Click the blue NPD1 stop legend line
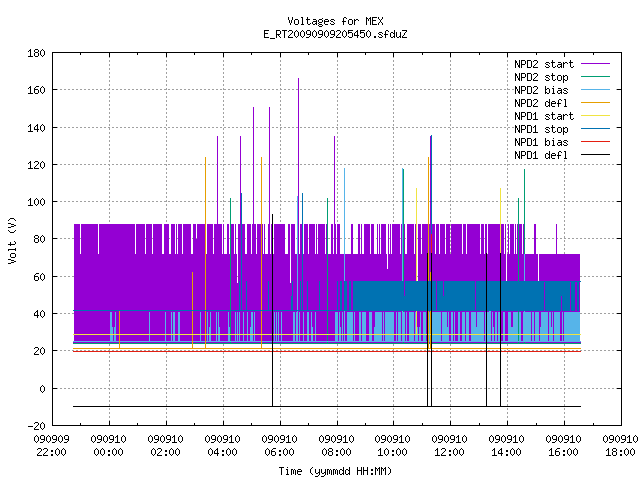The width and height of the screenshot is (640, 480). pyautogui.click(x=595, y=129)
